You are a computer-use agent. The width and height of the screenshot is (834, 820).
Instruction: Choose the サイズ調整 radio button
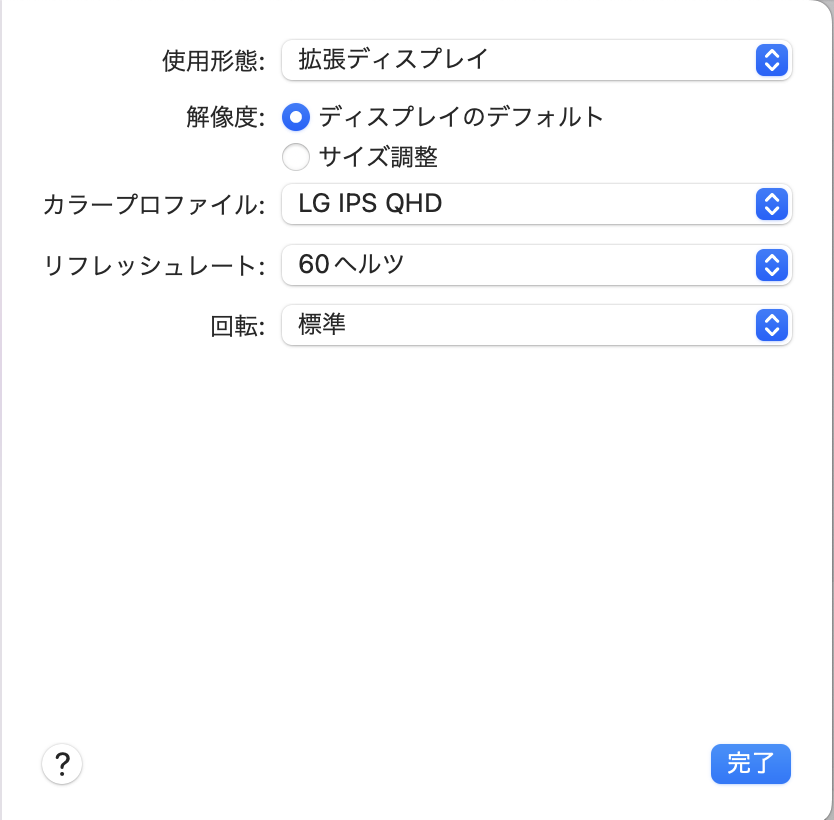pyautogui.click(x=296, y=157)
